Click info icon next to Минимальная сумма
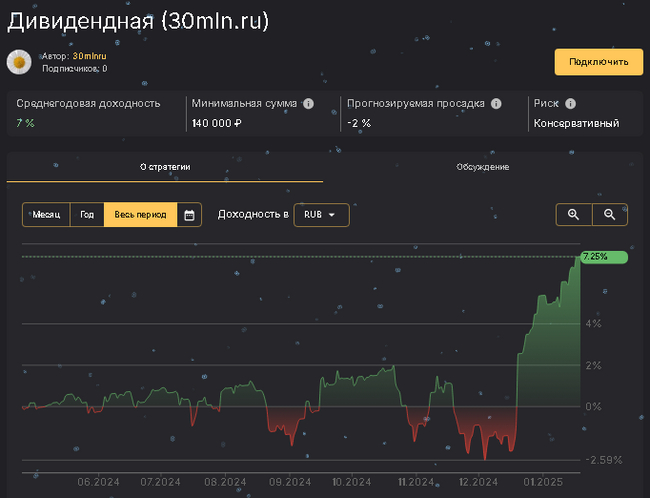The image size is (650, 498). pos(308,103)
